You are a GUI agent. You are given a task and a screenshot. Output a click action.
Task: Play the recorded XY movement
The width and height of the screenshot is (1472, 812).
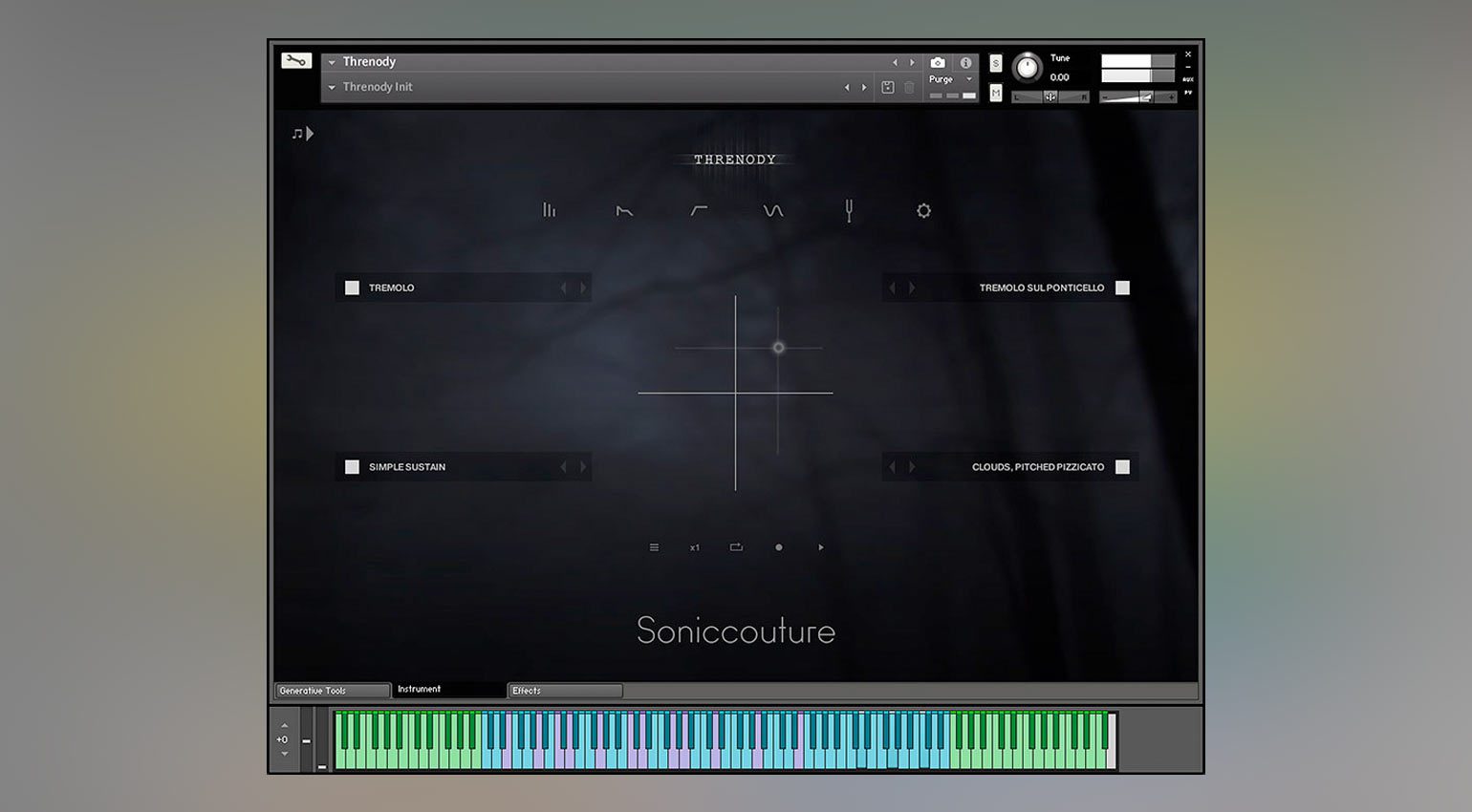pyautogui.click(x=821, y=547)
